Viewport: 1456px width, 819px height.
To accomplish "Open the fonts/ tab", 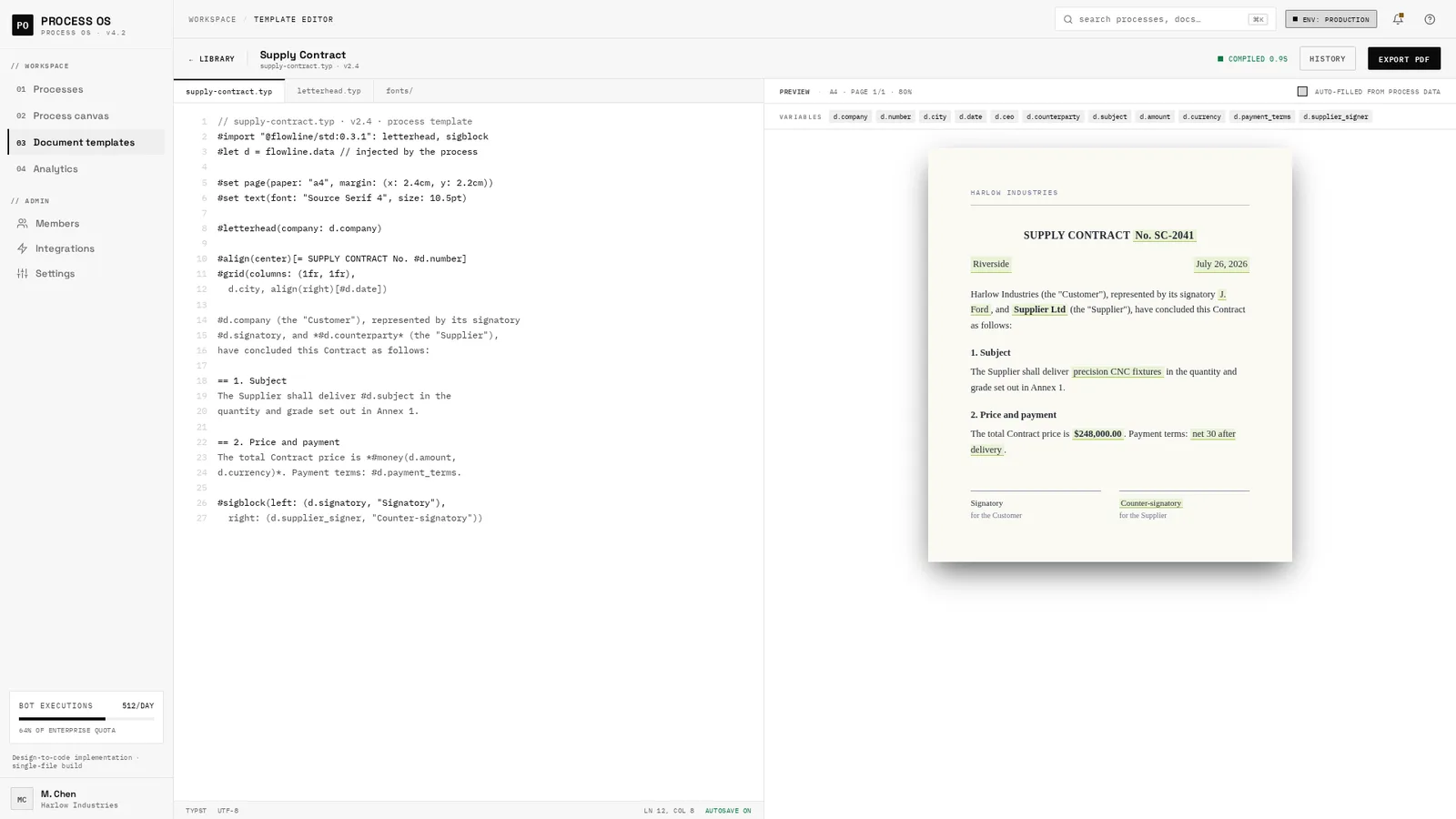I will point(399,91).
